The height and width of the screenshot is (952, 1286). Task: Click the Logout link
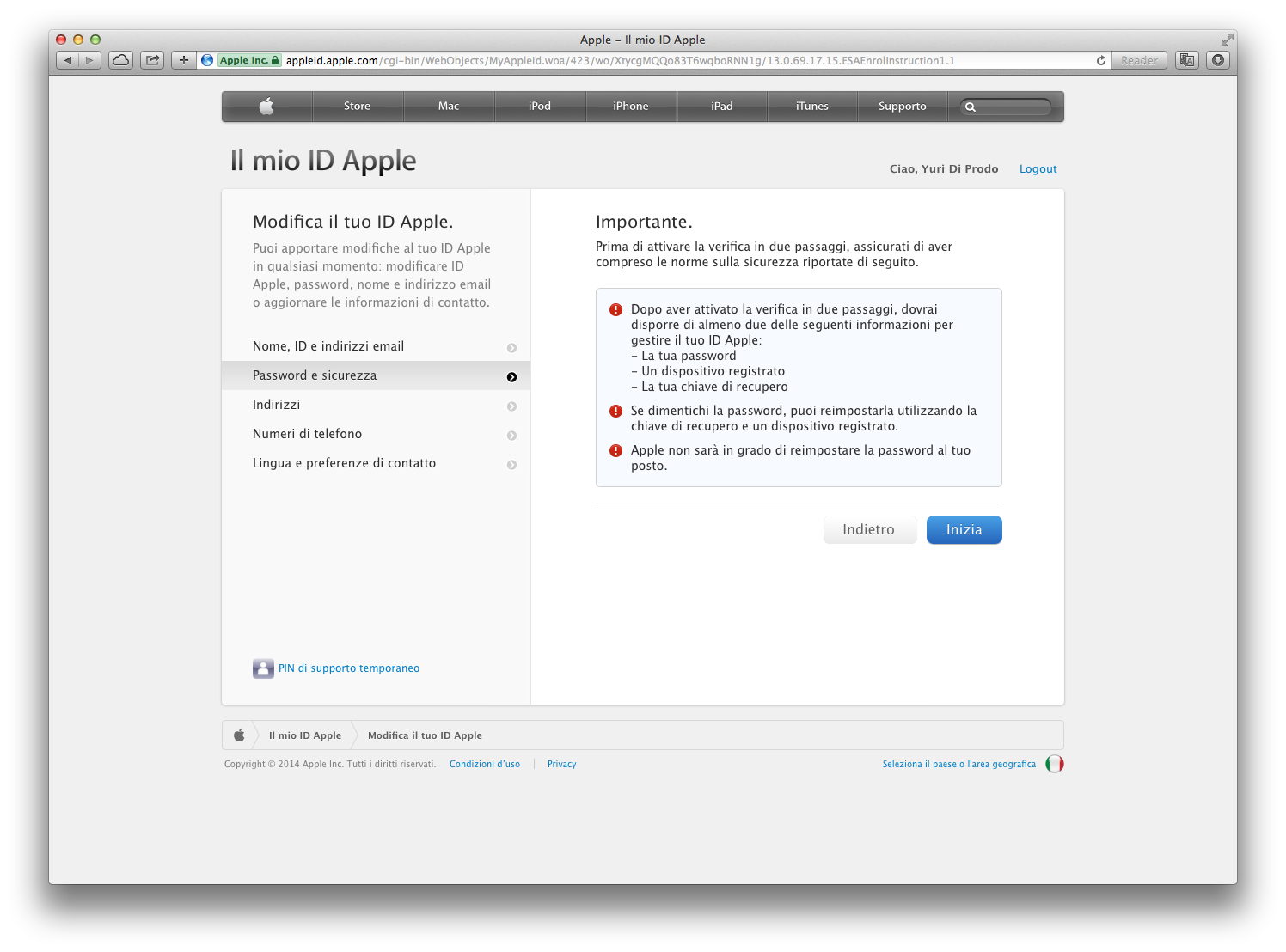[x=1038, y=169]
